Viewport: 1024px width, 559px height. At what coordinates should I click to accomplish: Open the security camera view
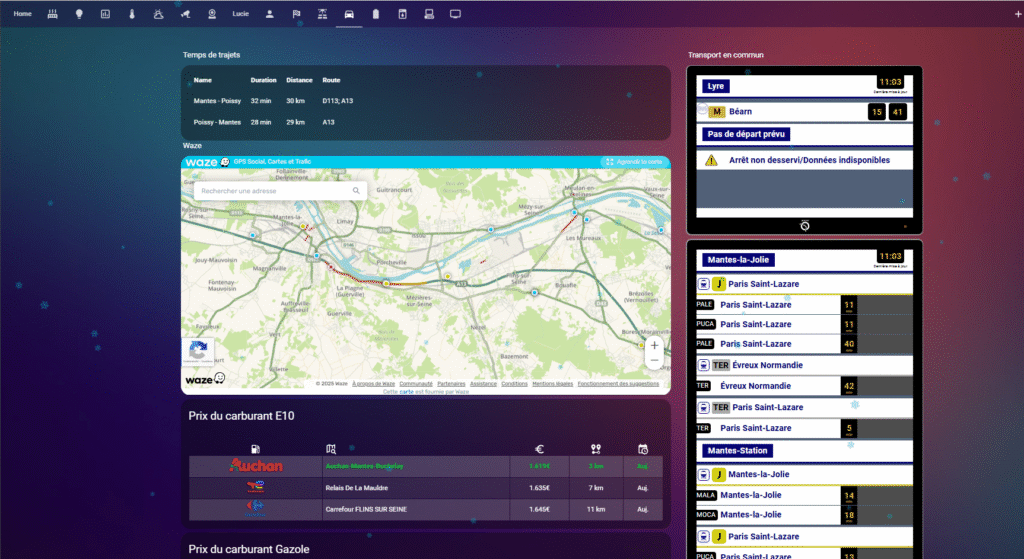[185, 14]
